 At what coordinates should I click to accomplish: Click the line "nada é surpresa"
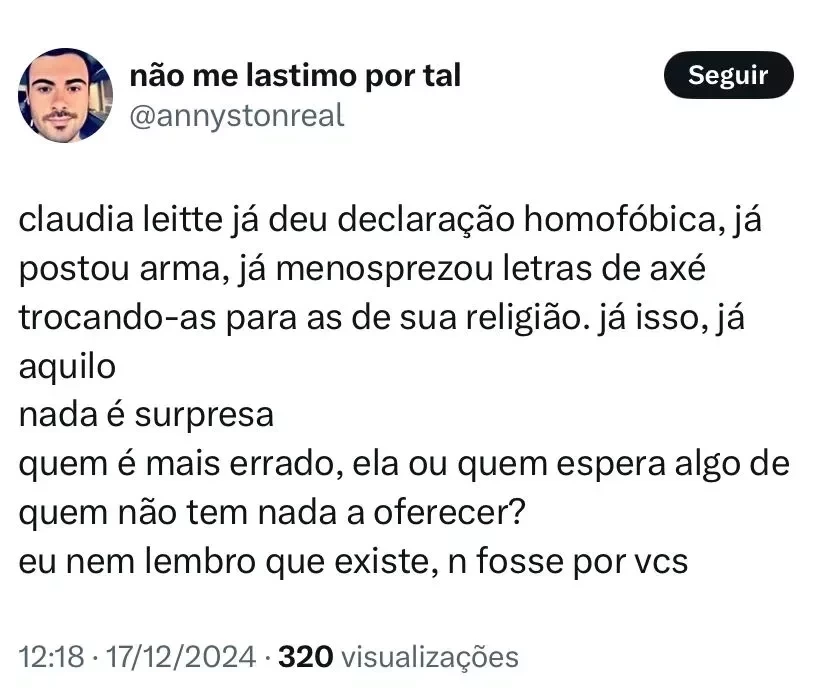(x=146, y=414)
